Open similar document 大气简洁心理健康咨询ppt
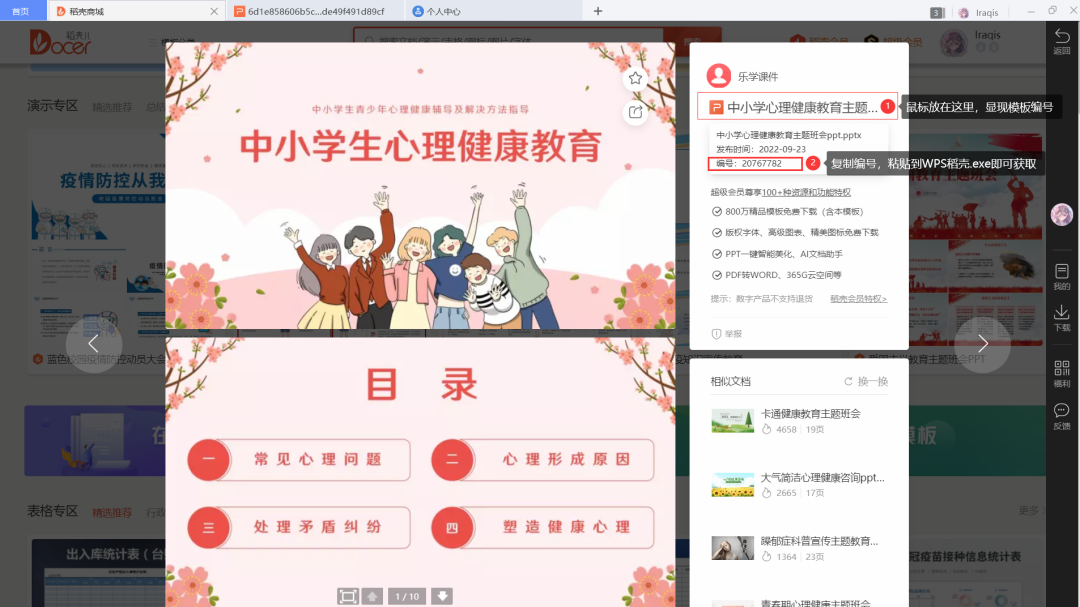1080x607 pixels. click(822, 477)
